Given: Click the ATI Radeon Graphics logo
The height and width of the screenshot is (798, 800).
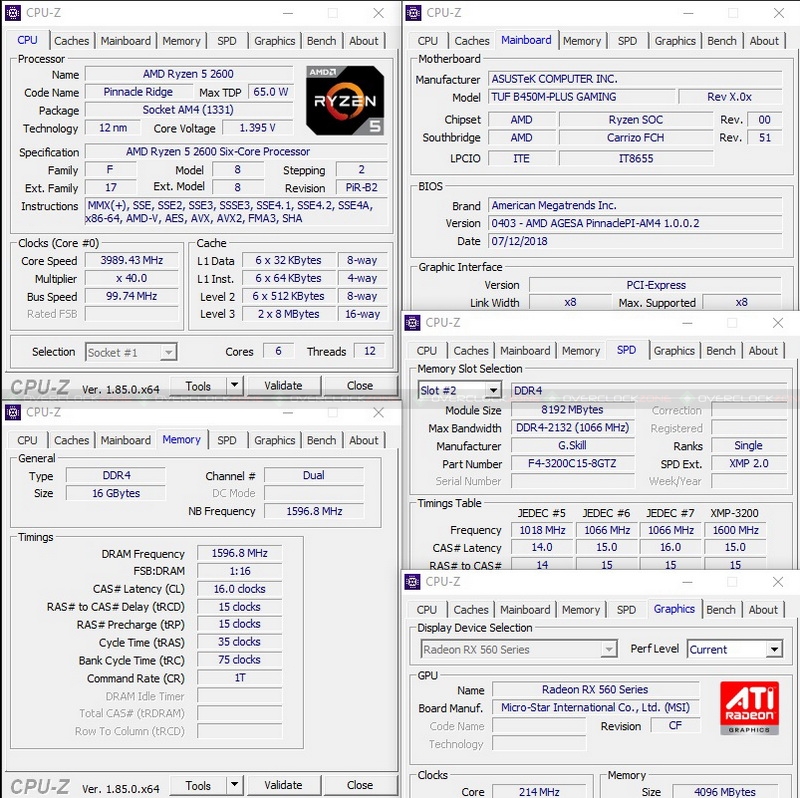Looking at the screenshot, I should pyautogui.click(x=749, y=708).
